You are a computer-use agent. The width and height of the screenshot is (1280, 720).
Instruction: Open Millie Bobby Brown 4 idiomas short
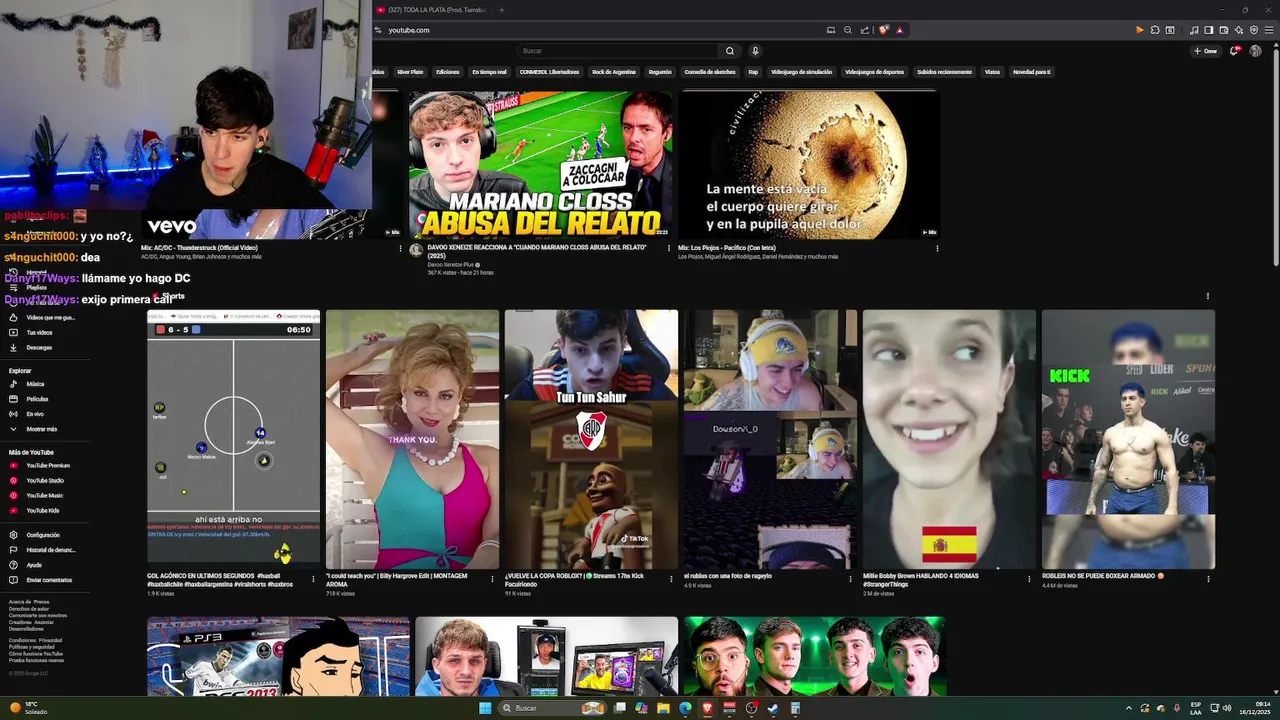point(949,439)
